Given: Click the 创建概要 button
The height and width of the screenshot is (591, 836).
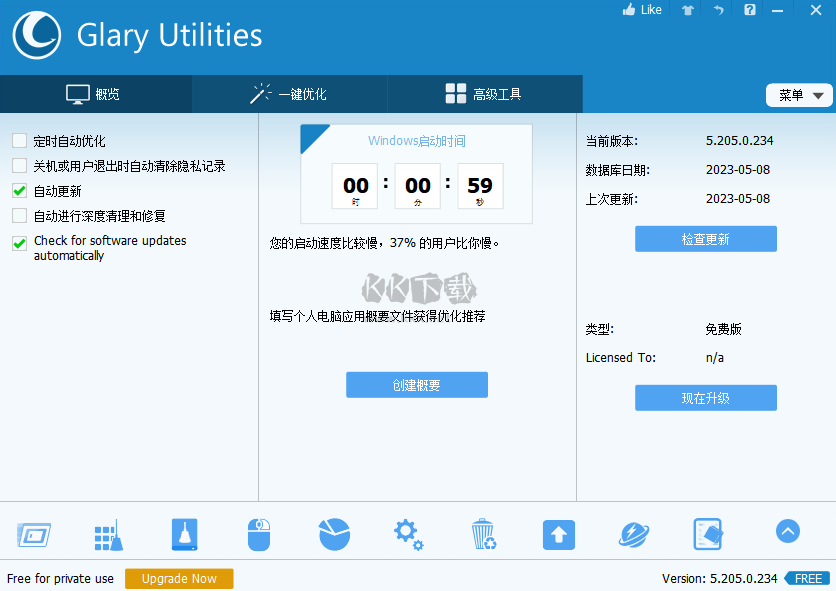Looking at the screenshot, I should pyautogui.click(x=416, y=385).
